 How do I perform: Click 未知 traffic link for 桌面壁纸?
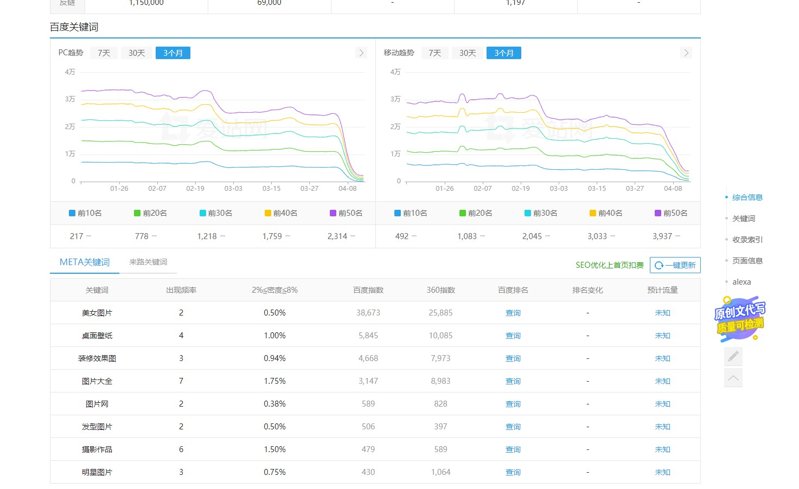tap(662, 336)
